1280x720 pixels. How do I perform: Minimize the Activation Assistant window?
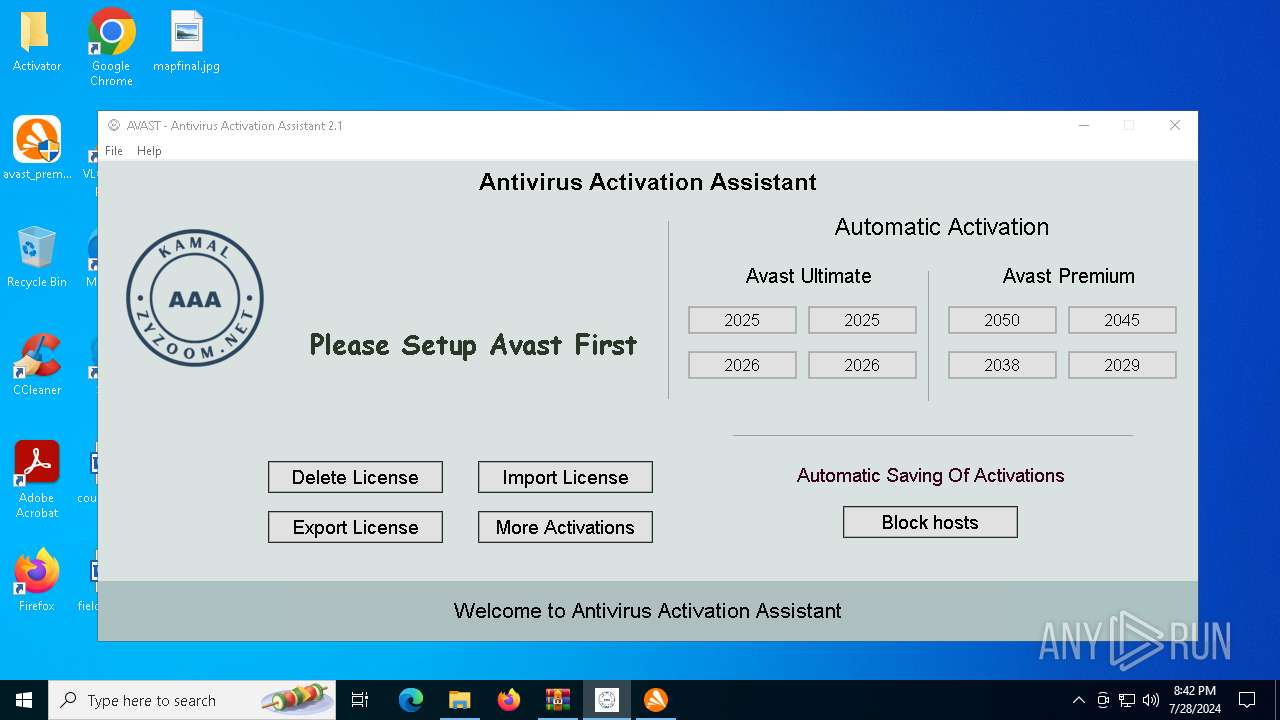coord(1084,125)
